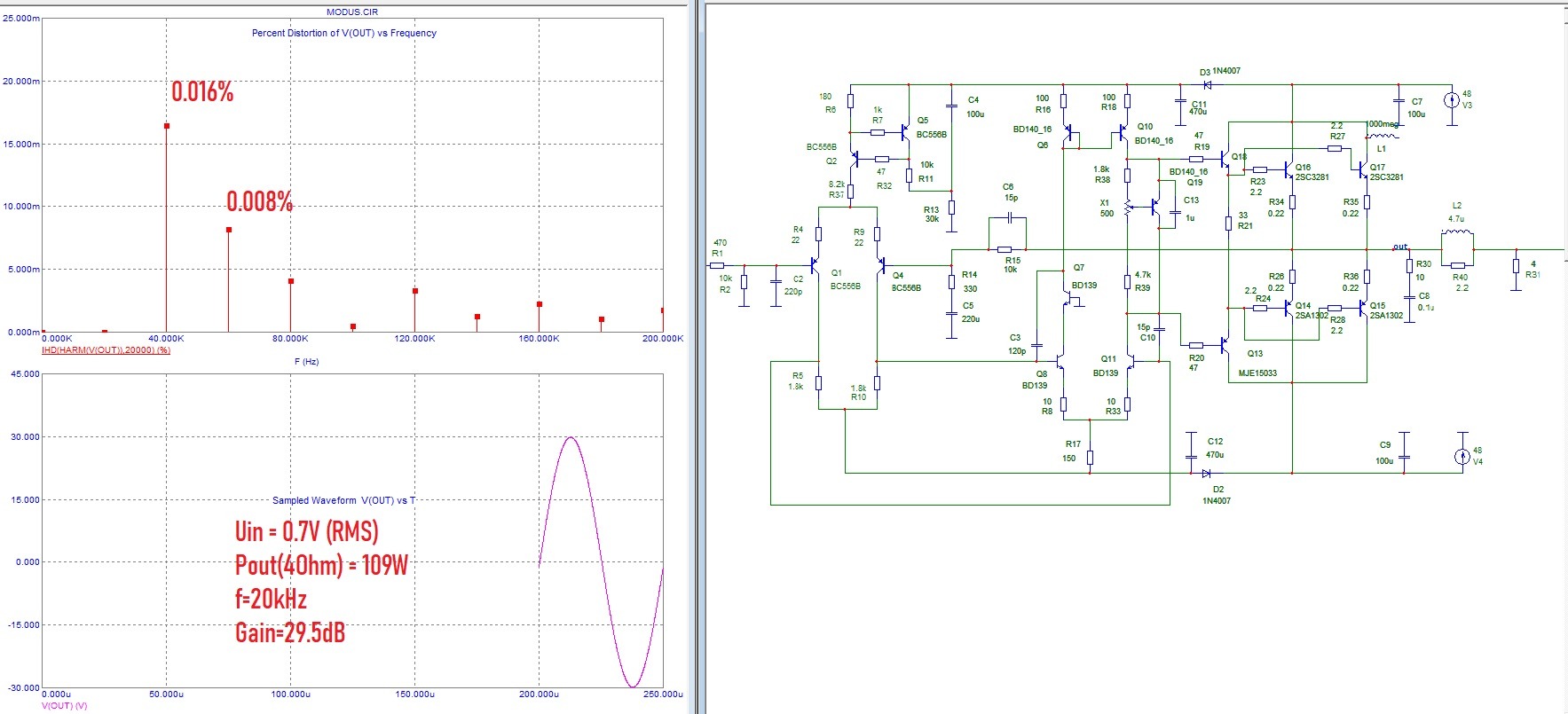This screenshot has width=1568, height=714.
Task: Select the R39 4.7k resistor
Action: [x=1128, y=283]
